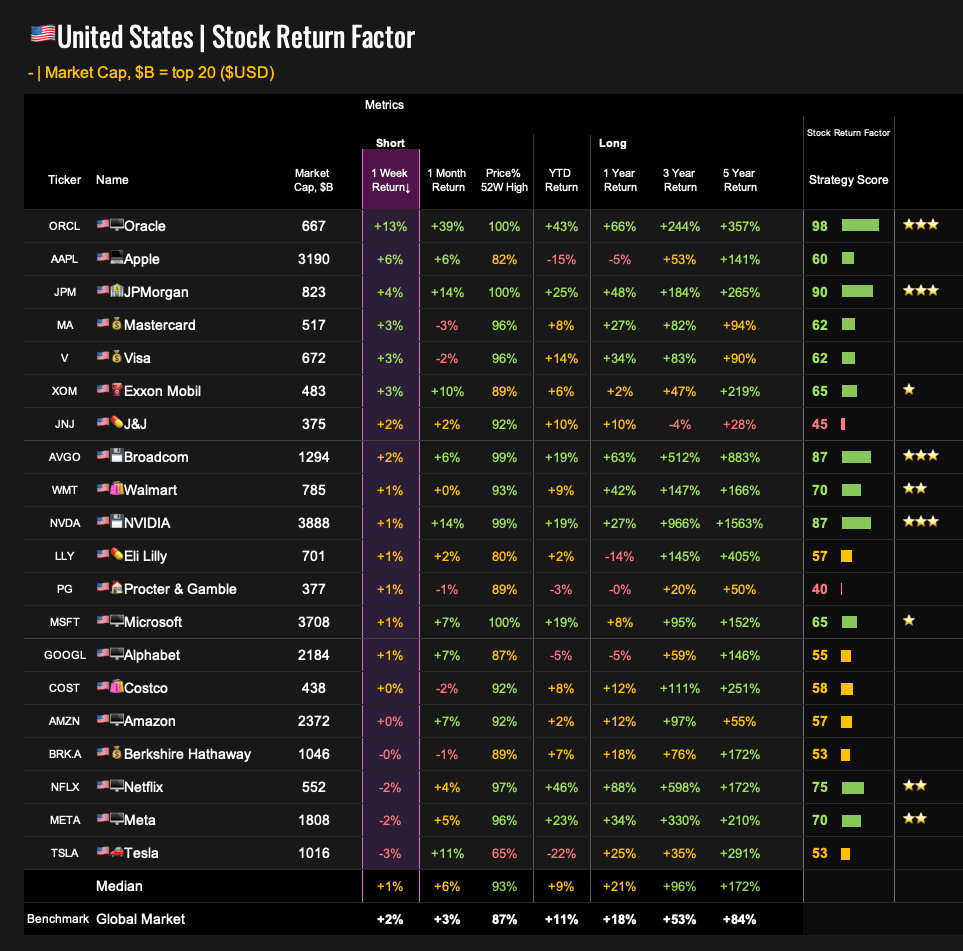Viewport: 963px width, 951px height.
Task: Click NVIDIA's 5 Year Return +1563%
Action: tap(739, 523)
